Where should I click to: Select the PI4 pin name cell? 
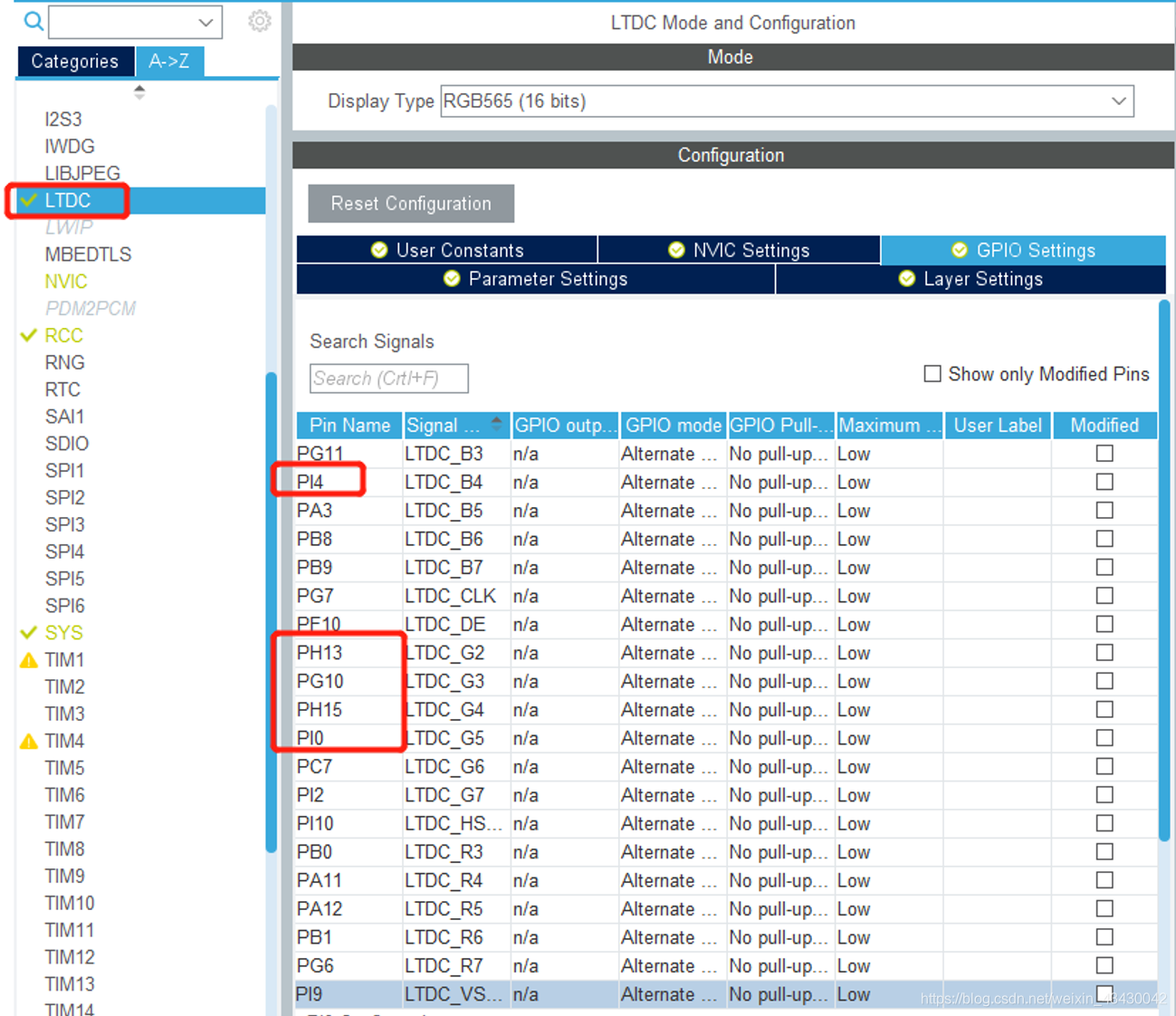coord(349,482)
